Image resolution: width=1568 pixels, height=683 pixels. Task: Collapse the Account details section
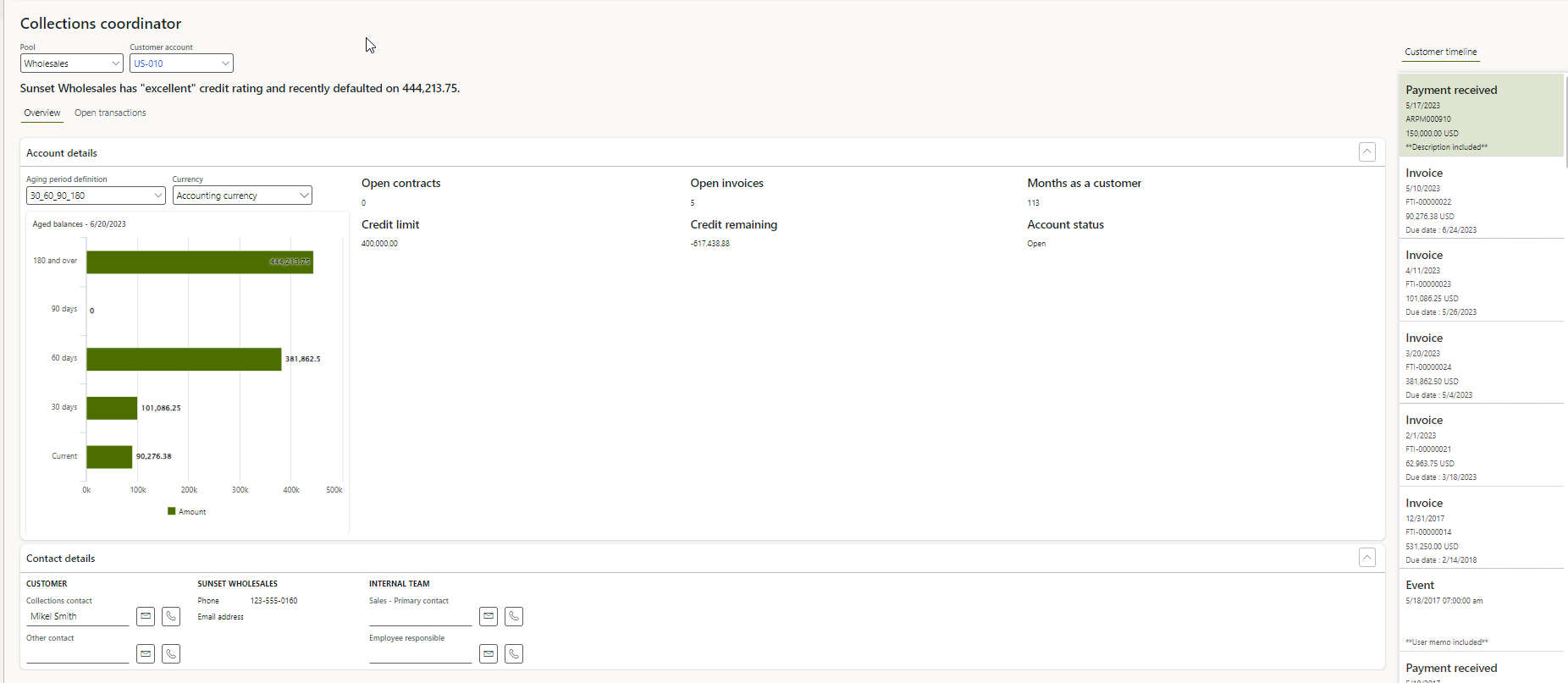point(1367,151)
